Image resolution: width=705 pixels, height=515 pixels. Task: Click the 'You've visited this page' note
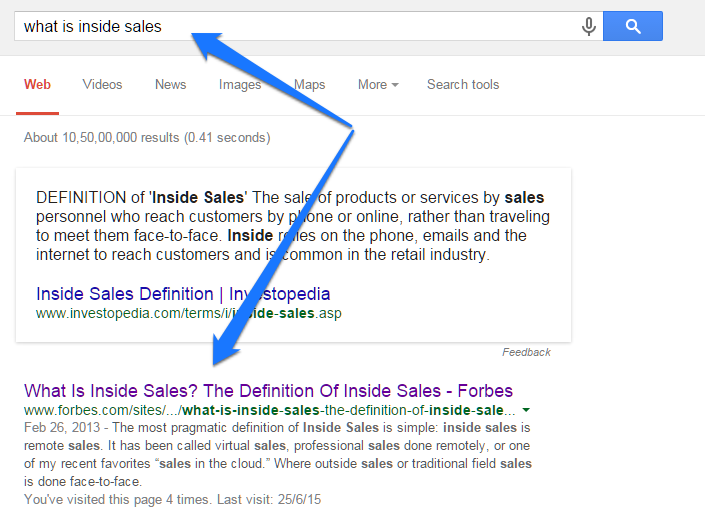click(172, 499)
